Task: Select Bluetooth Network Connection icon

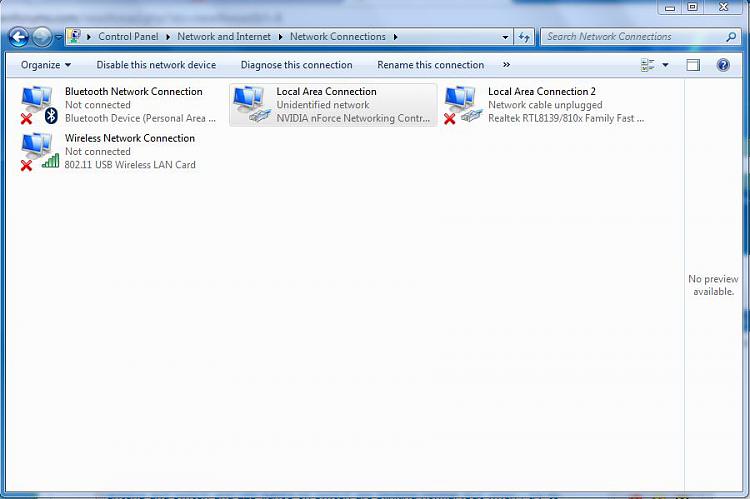Action: tap(39, 105)
